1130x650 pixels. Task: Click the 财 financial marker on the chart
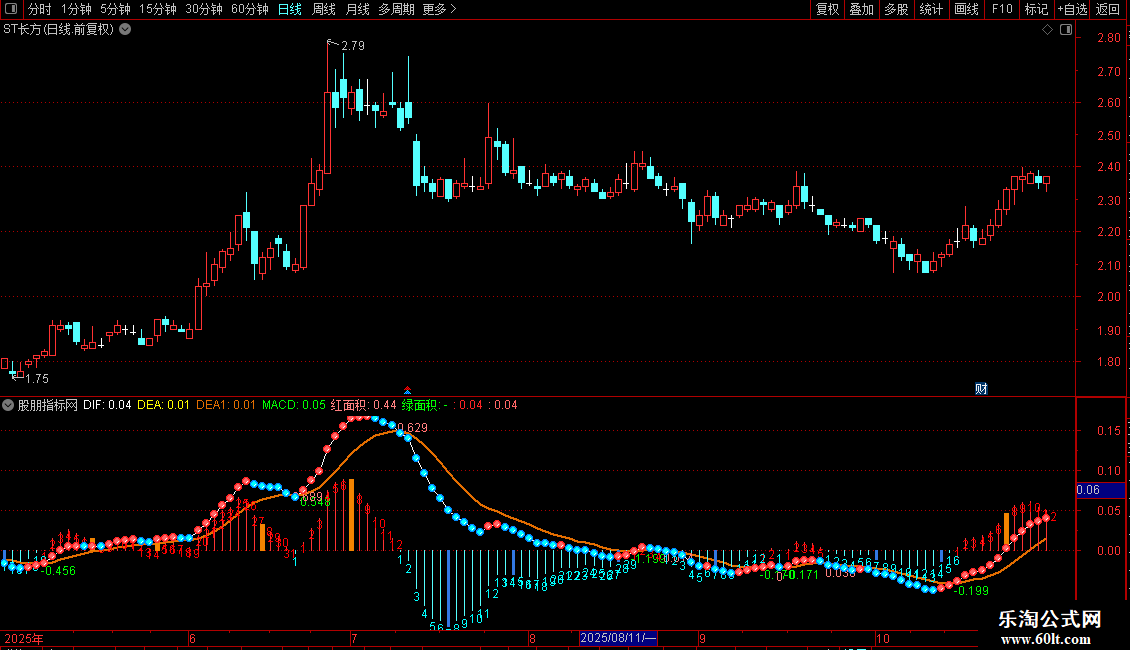tap(981, 388)
